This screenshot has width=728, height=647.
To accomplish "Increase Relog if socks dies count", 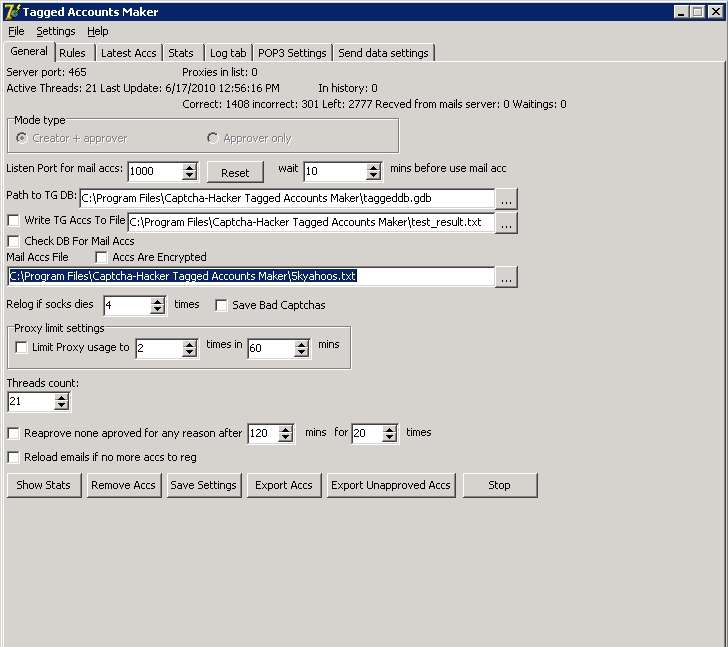I will coord(157,301).
